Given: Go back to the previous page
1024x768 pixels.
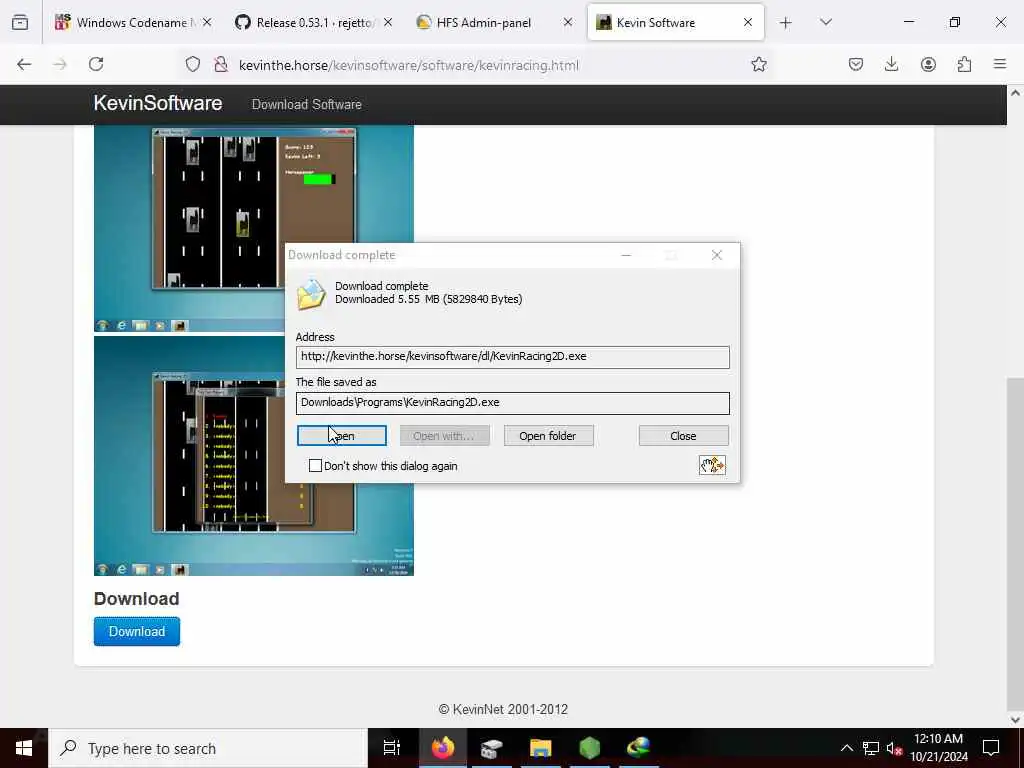Looking at the screenshot, I should [x=24, y=64].
